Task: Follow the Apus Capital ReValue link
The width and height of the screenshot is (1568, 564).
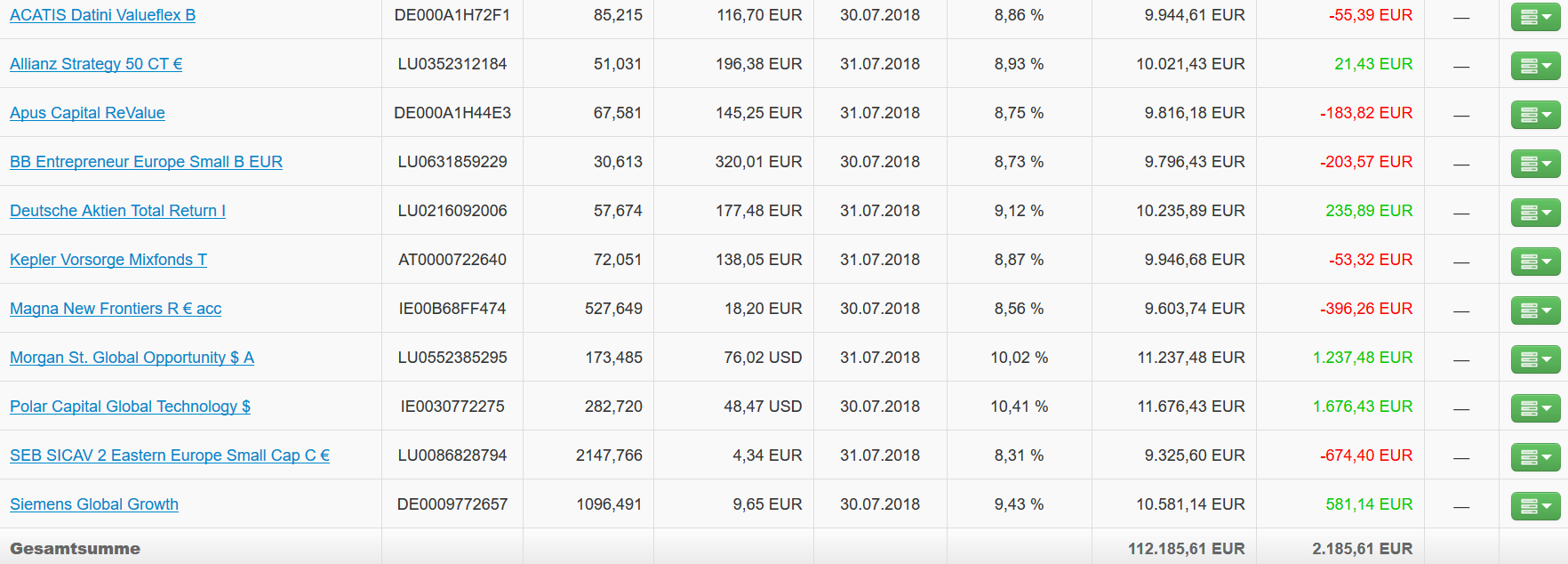Action: 87,113
